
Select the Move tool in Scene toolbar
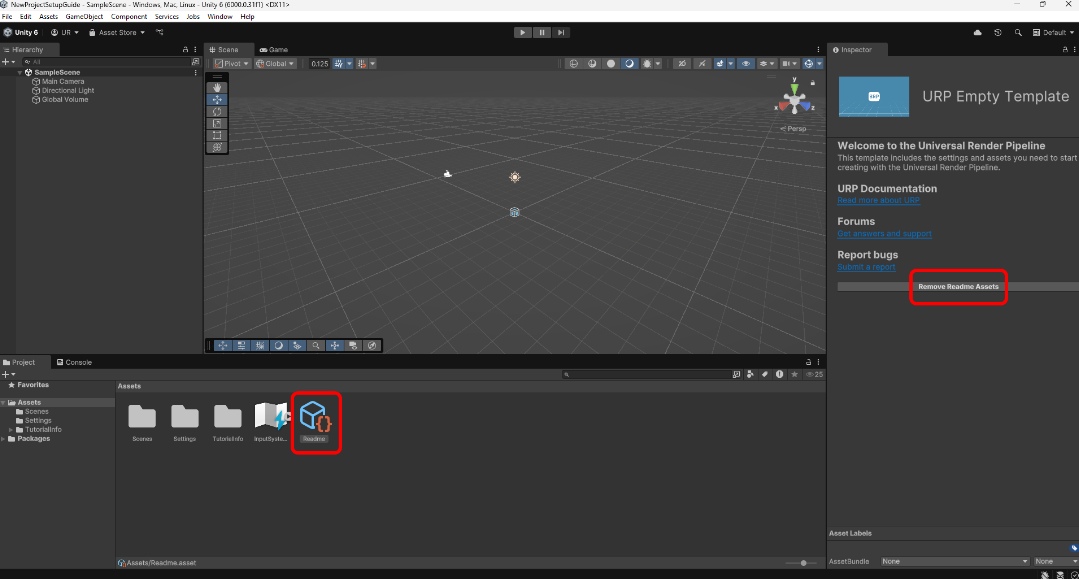point(217,100)
